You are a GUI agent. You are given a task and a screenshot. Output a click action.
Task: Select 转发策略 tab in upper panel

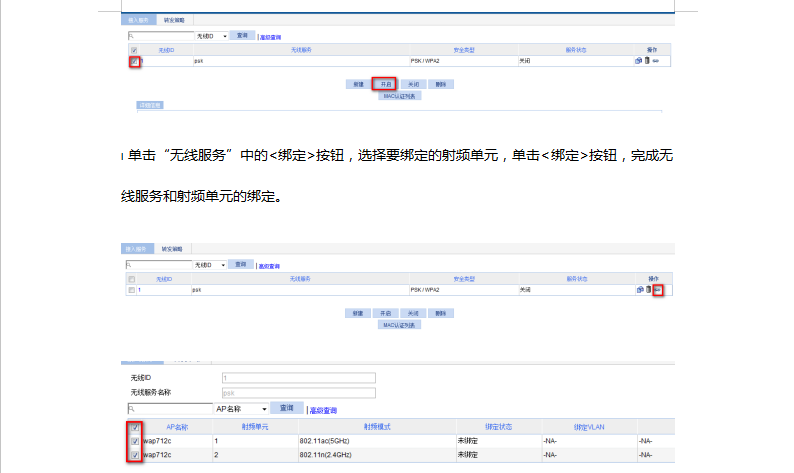point(174,20)
